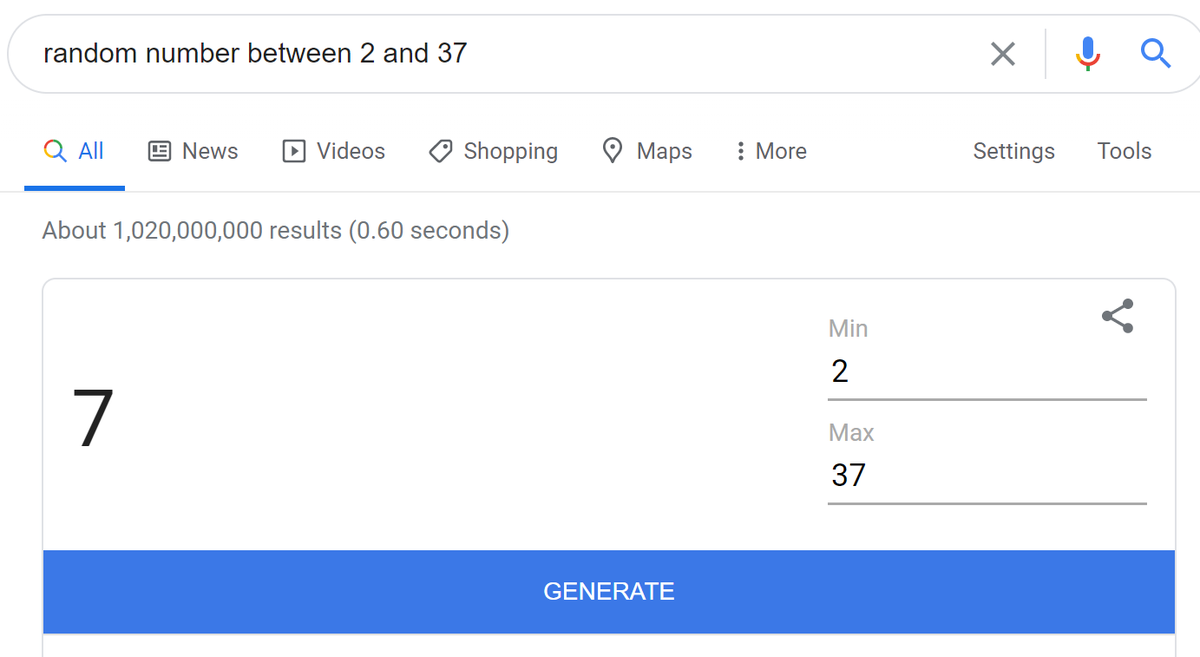Click the Max value input field
This screenshot has width=1200, height=657.
click(986, 475)
